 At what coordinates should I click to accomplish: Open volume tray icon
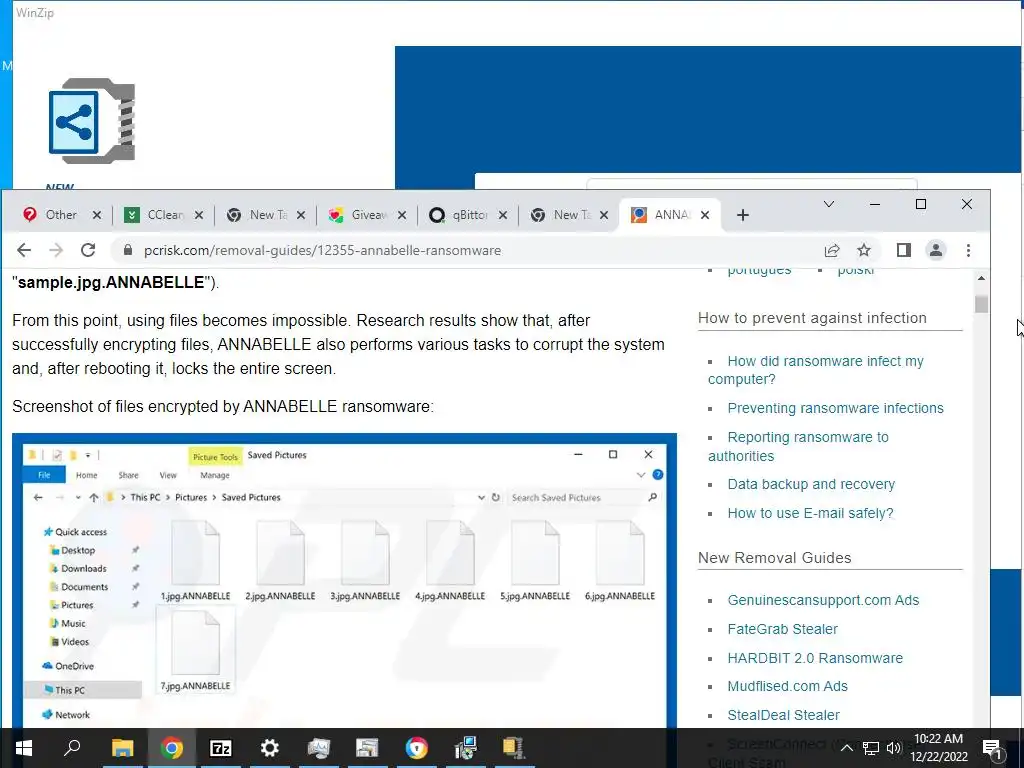pyautogui.click(x=893, y=748)
